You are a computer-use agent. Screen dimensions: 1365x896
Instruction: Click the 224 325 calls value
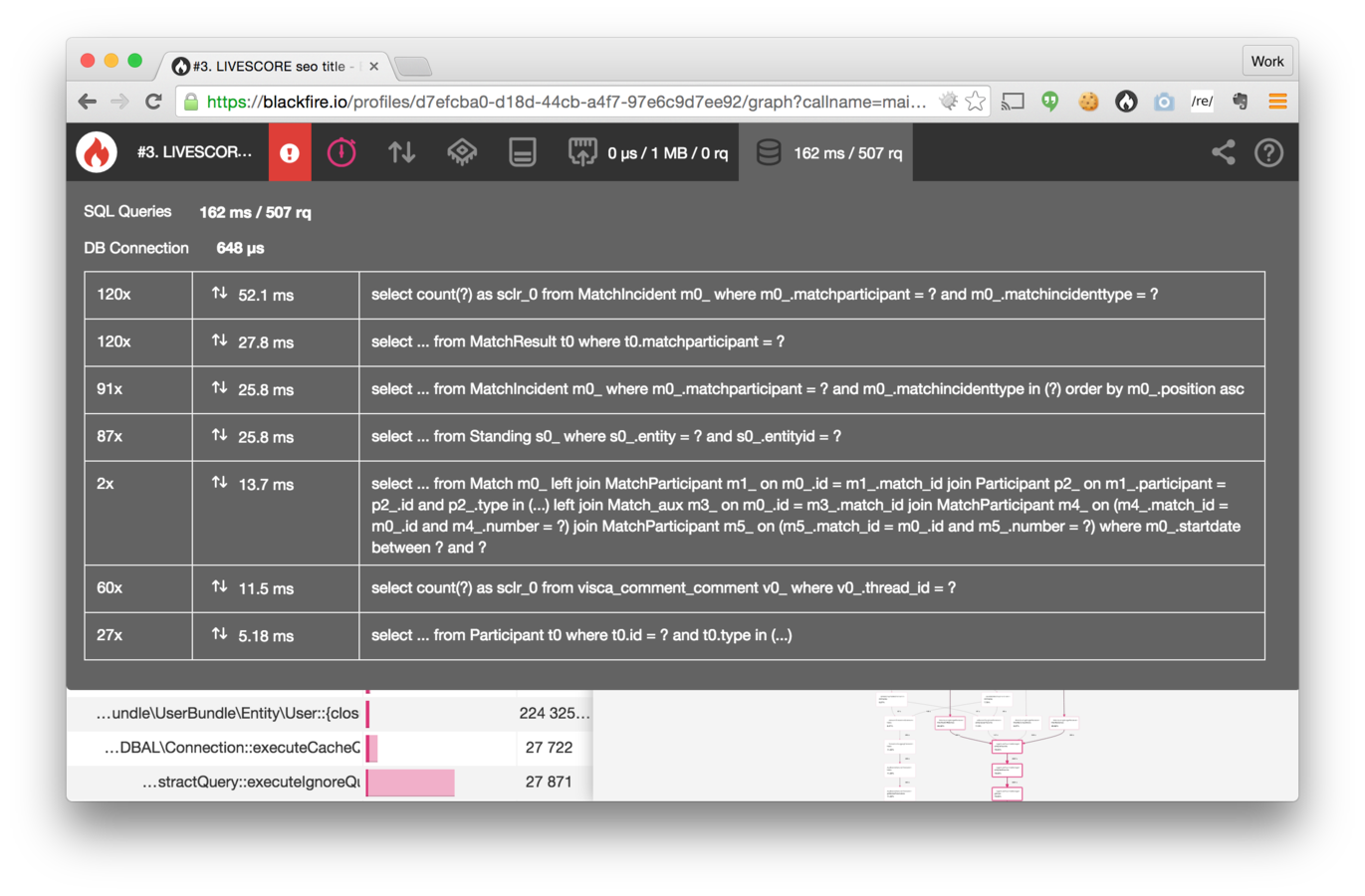coord(555,713)
